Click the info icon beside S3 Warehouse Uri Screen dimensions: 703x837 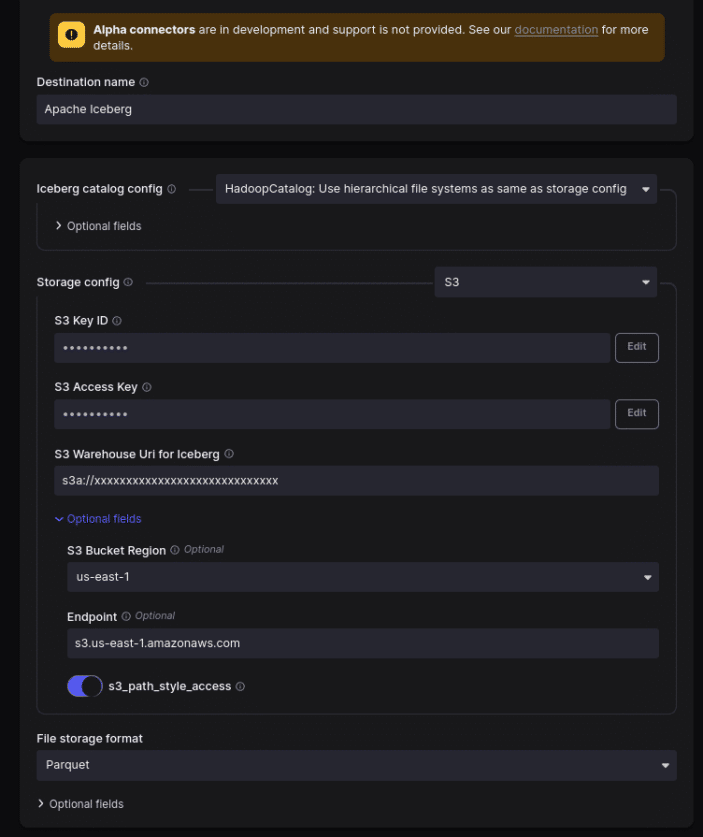click(x=228, y=454)
